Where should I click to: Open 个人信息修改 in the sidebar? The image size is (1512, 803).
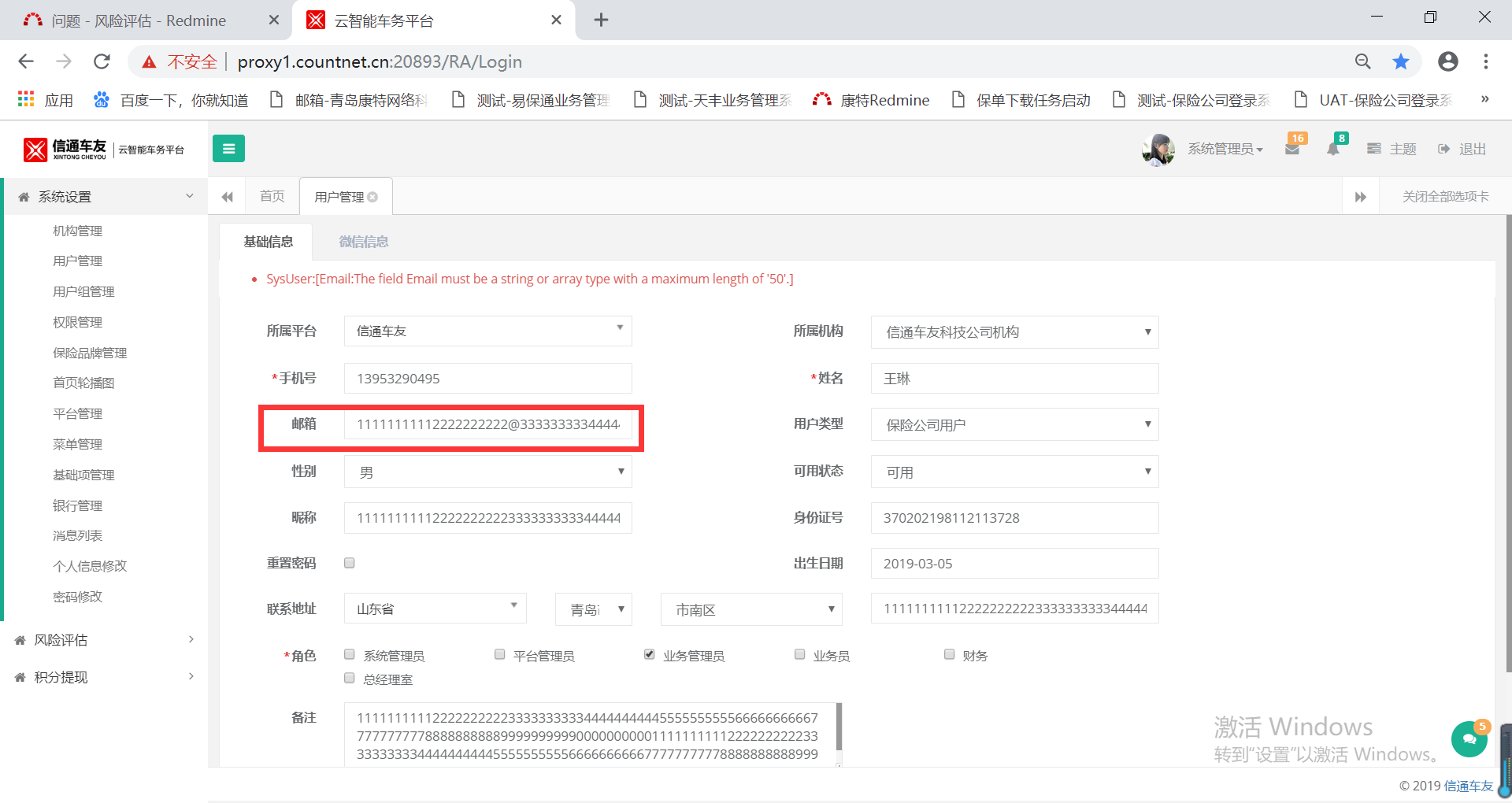tap(90, 566)
